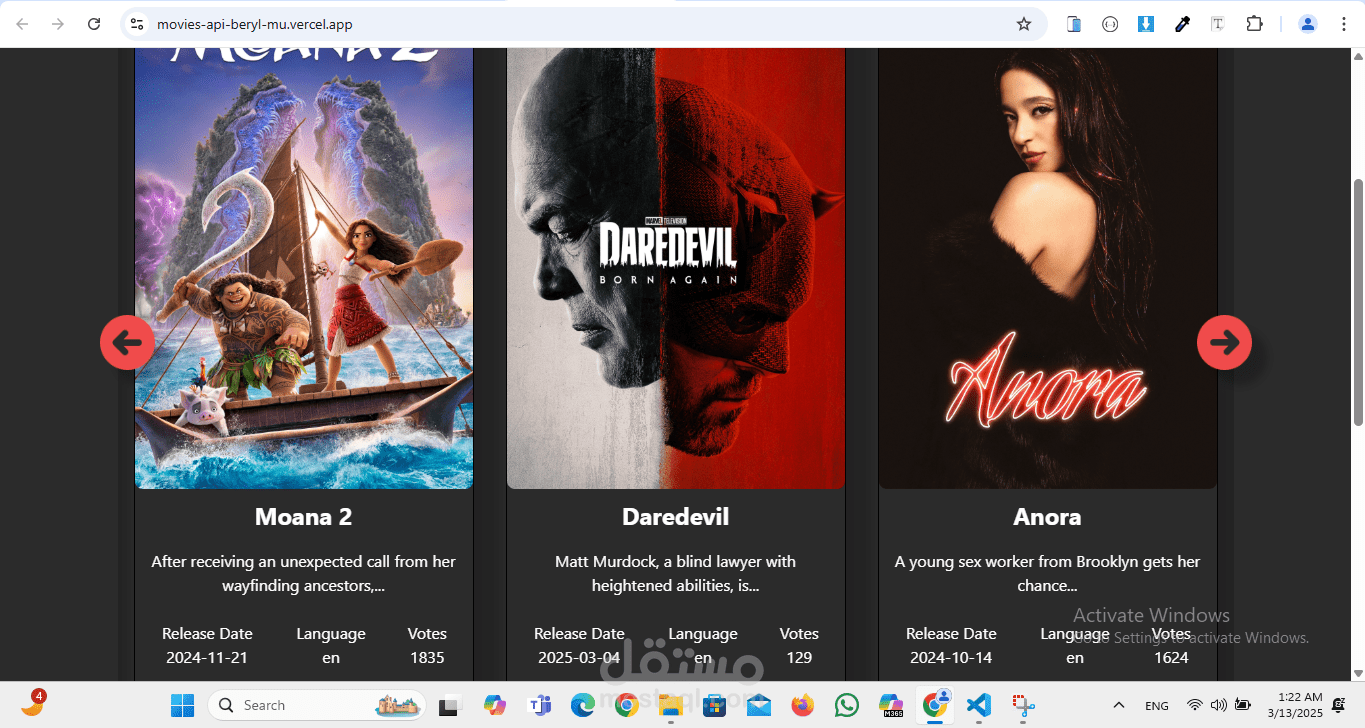Open the Moana 2 poster
This screenshot has width=1365, height=728.
[304, 268]
